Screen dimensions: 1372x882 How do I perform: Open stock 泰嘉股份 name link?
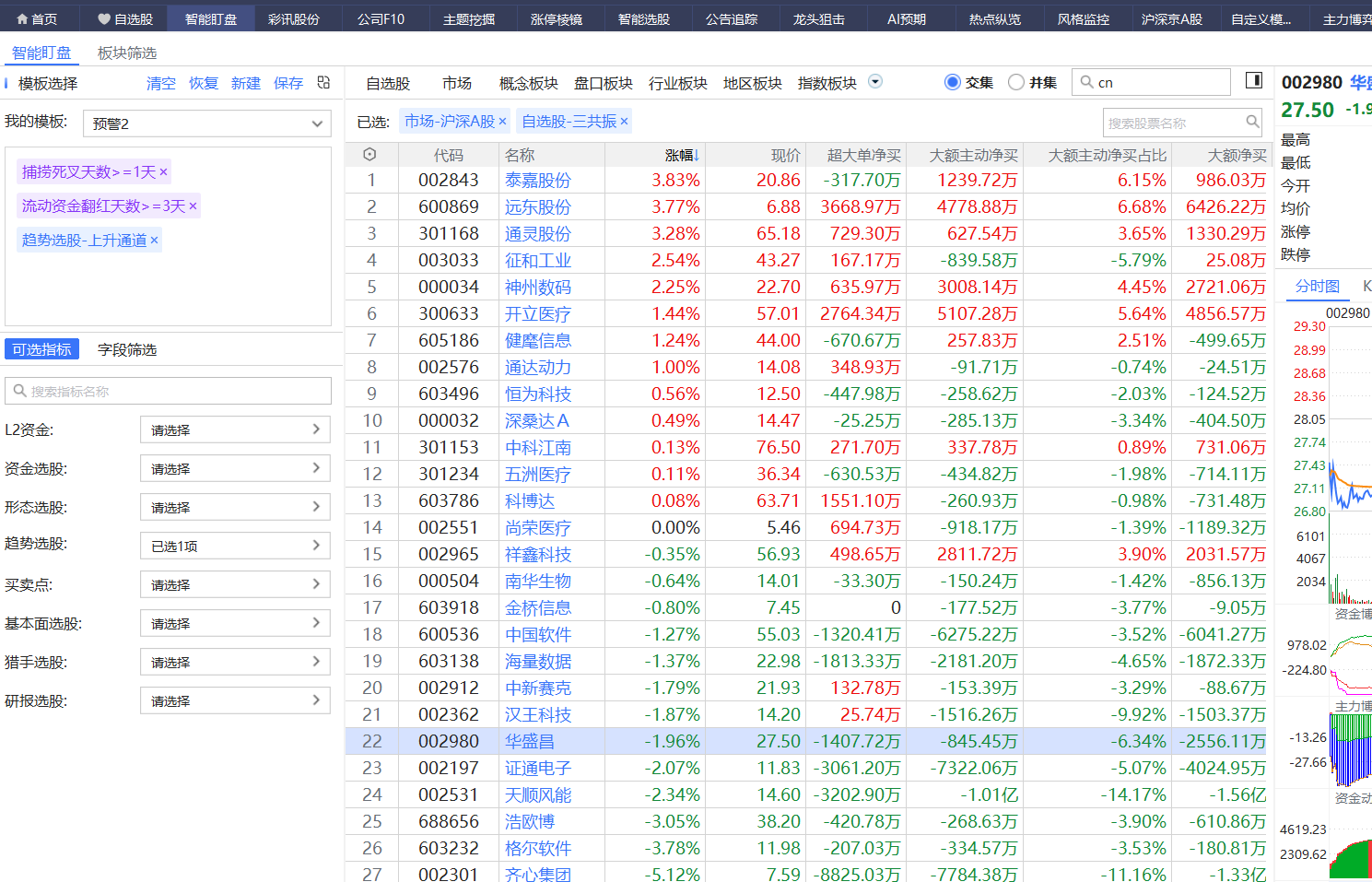coord(538,181)
